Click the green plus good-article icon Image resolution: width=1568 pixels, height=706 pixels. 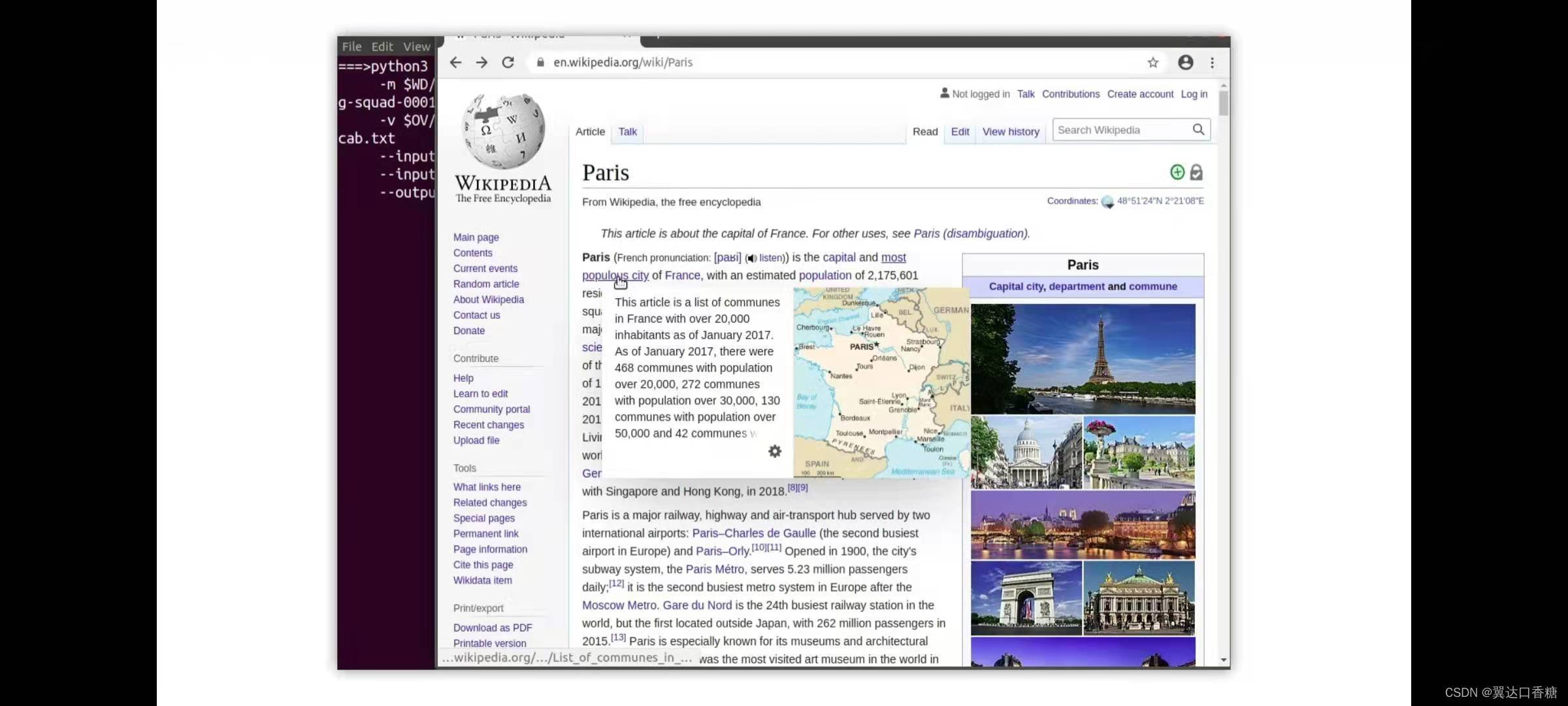(1177, 172)
